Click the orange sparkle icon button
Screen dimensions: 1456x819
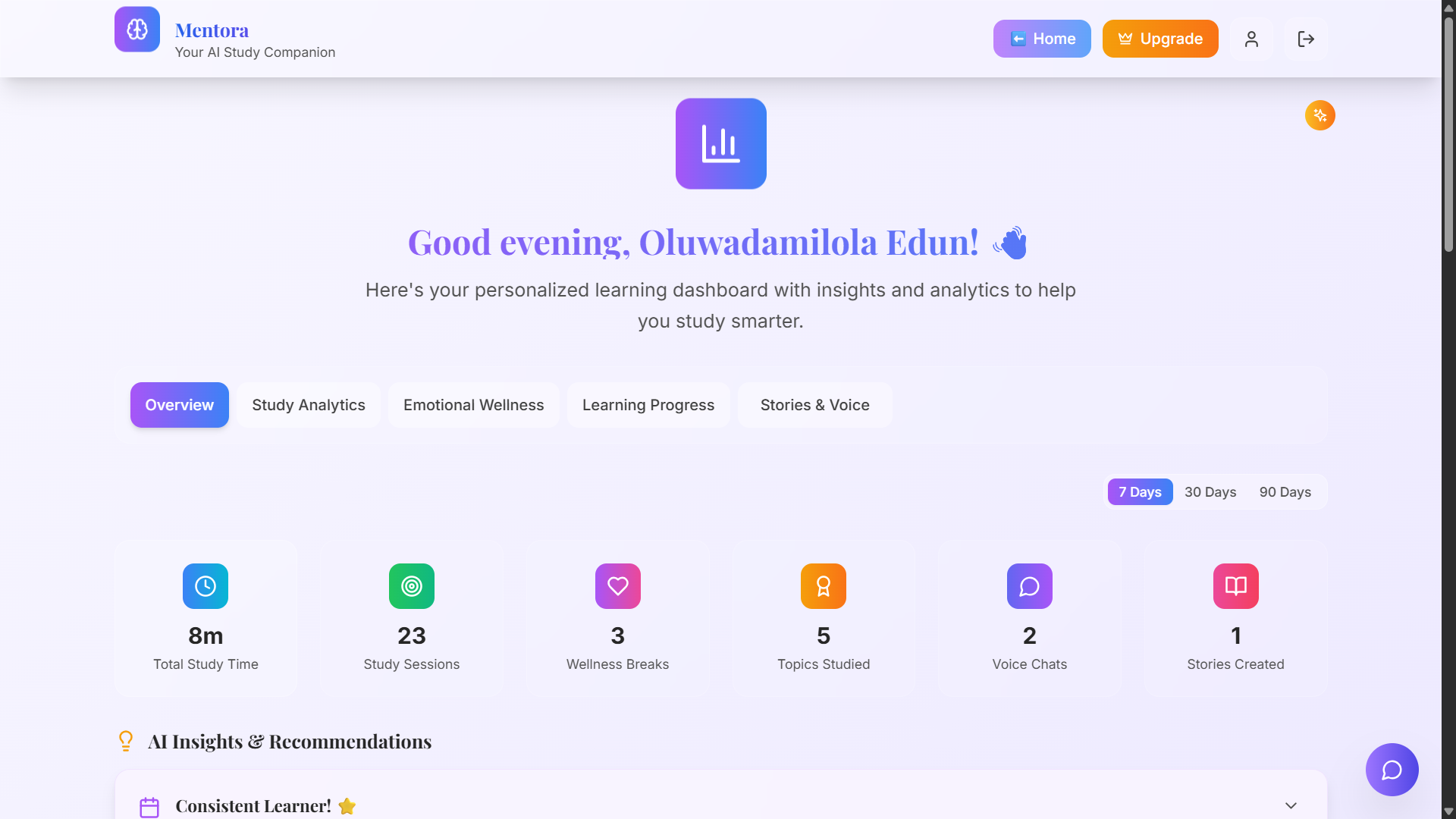click(x=1319, y=115)
